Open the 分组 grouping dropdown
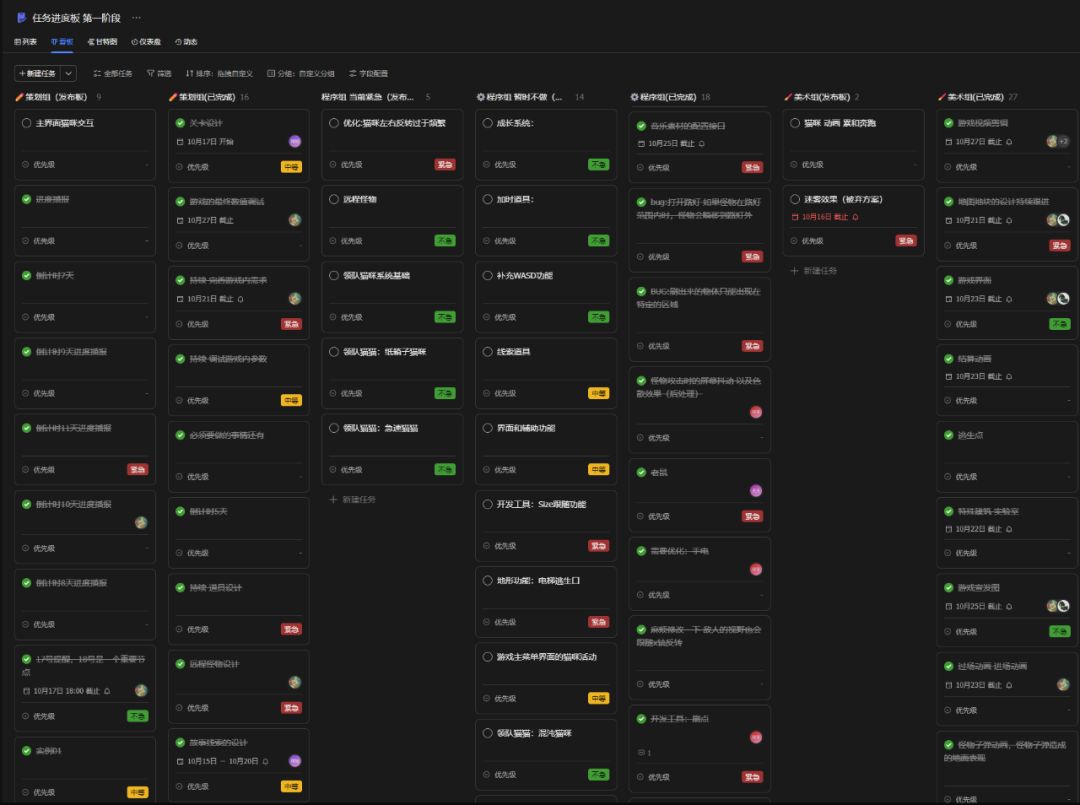The width and height of the screenshot is (1080, 805). point(301,73)
